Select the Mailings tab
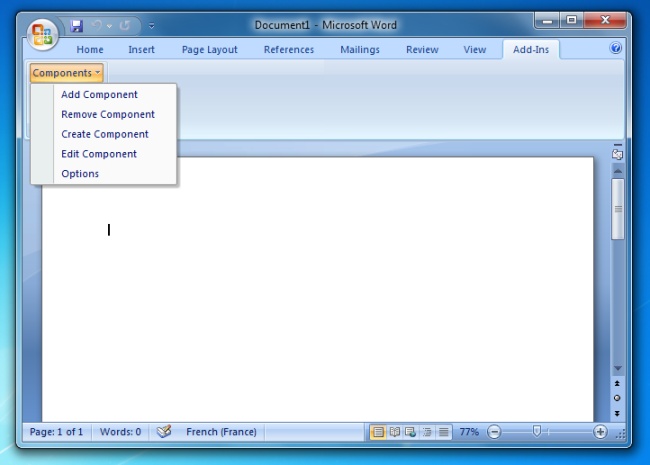 tap(360, 50)
